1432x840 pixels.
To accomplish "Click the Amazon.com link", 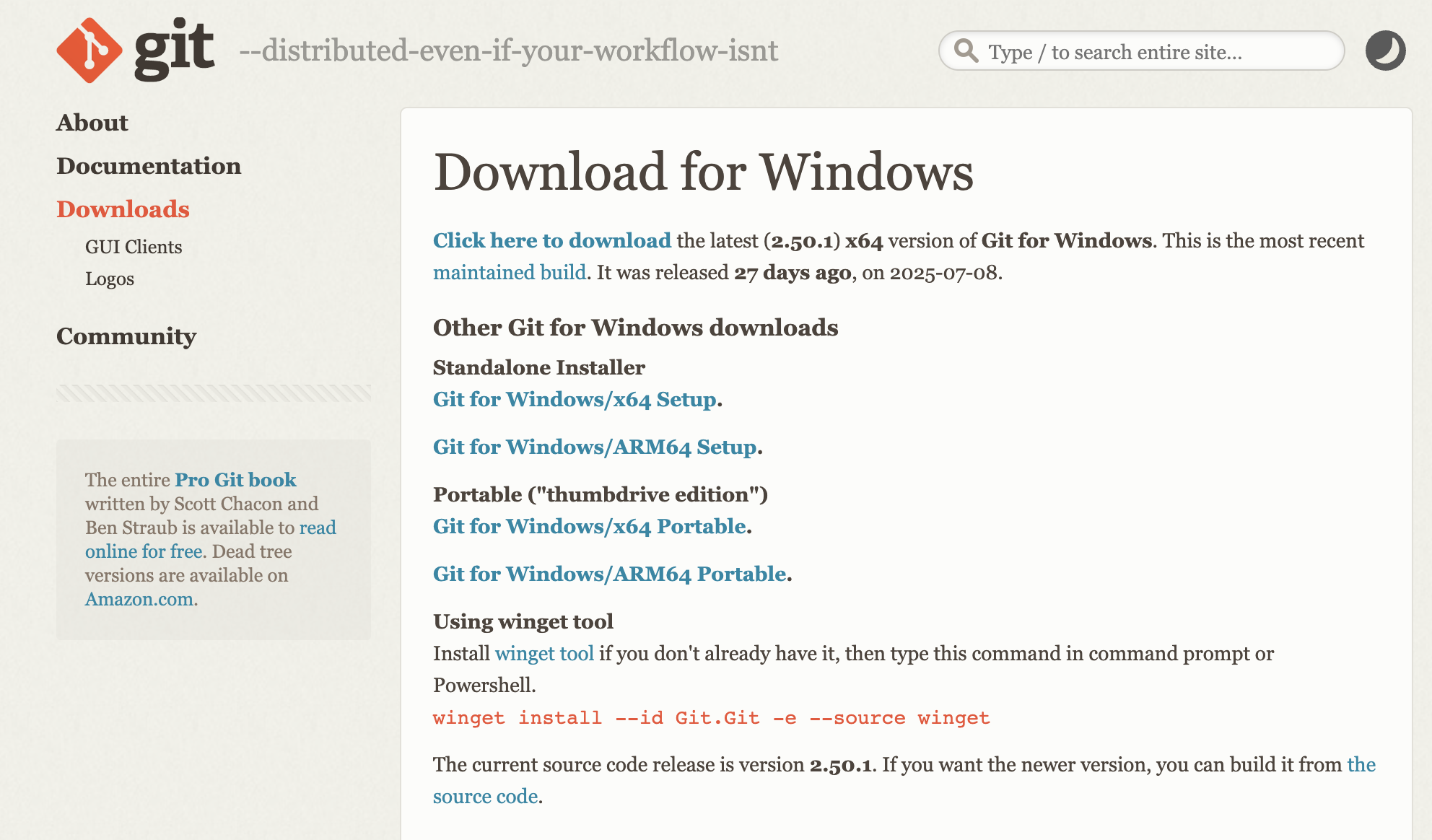I will point(139,599).
